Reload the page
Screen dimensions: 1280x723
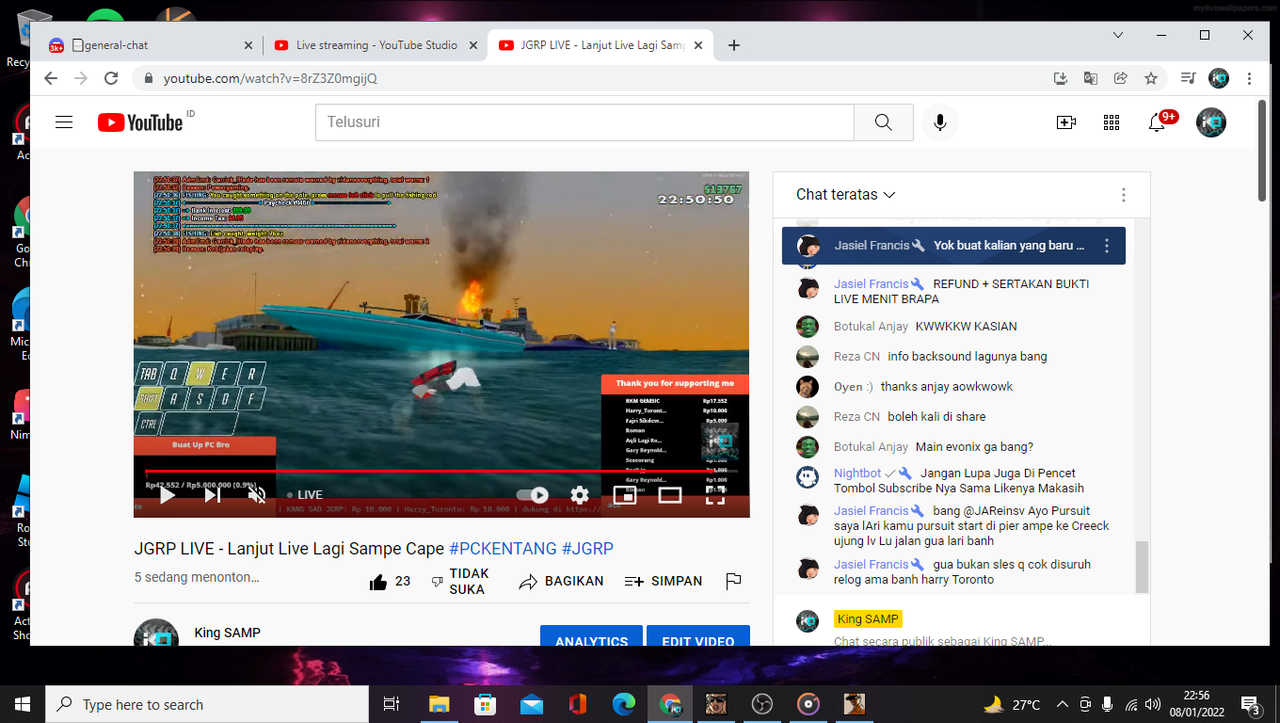click(x=111, y=78)
